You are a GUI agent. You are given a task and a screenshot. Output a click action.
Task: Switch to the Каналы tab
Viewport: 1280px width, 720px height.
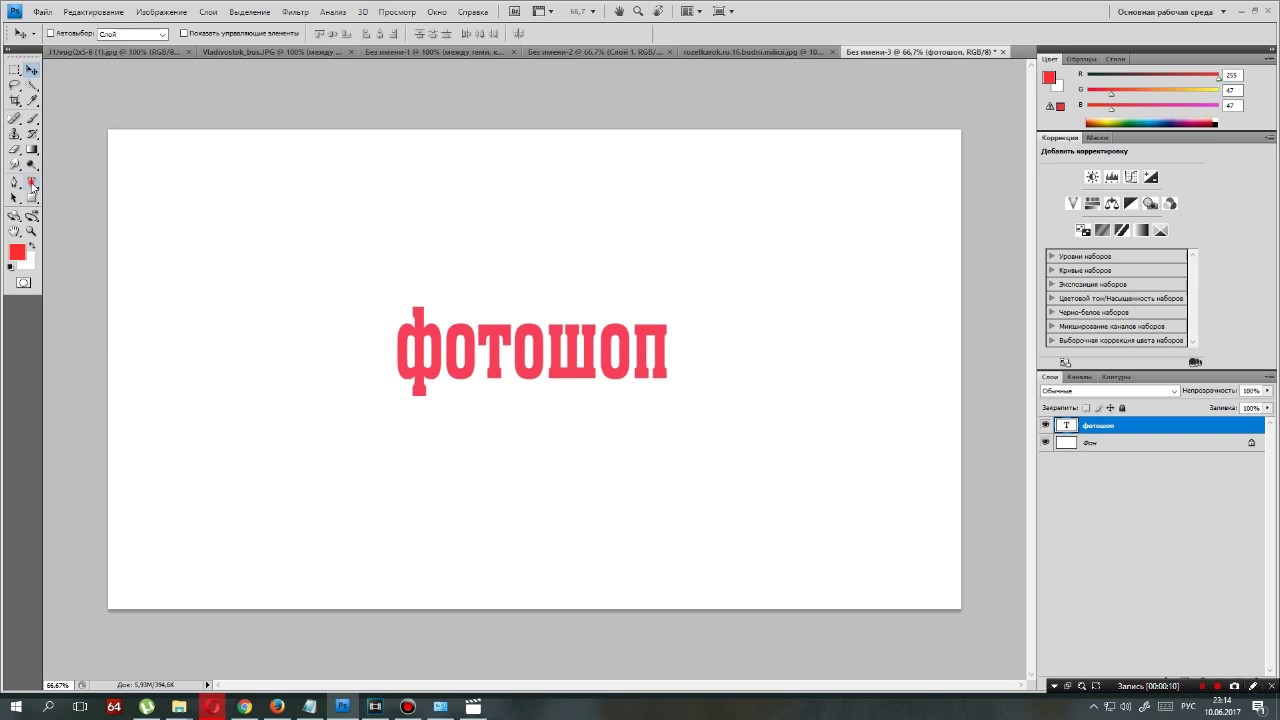point(1079,377)
